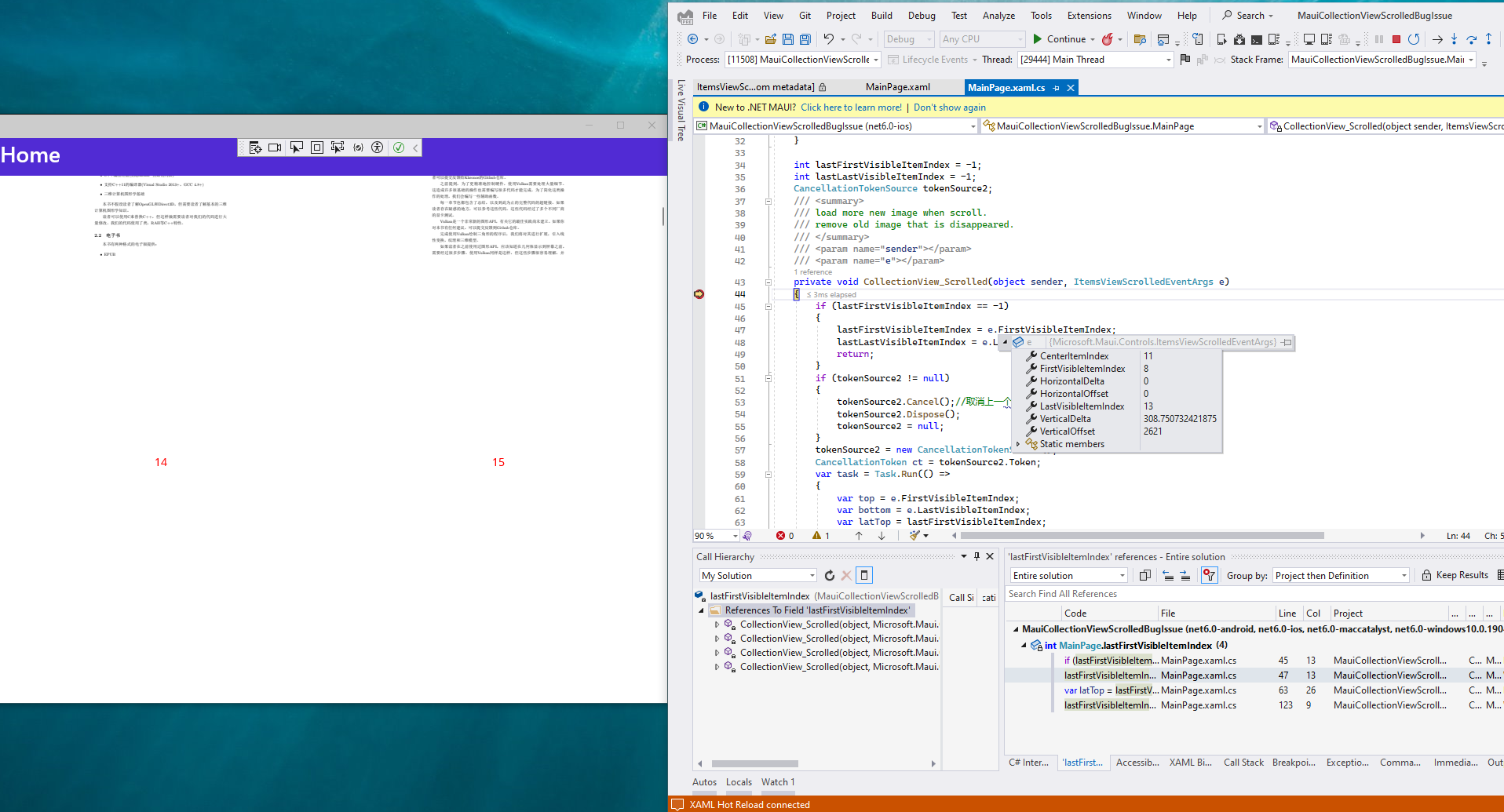The width and height of the screenshot is (1504, 812).
Task: Open the 90% editor zoom control
Action: pos(715,535)
